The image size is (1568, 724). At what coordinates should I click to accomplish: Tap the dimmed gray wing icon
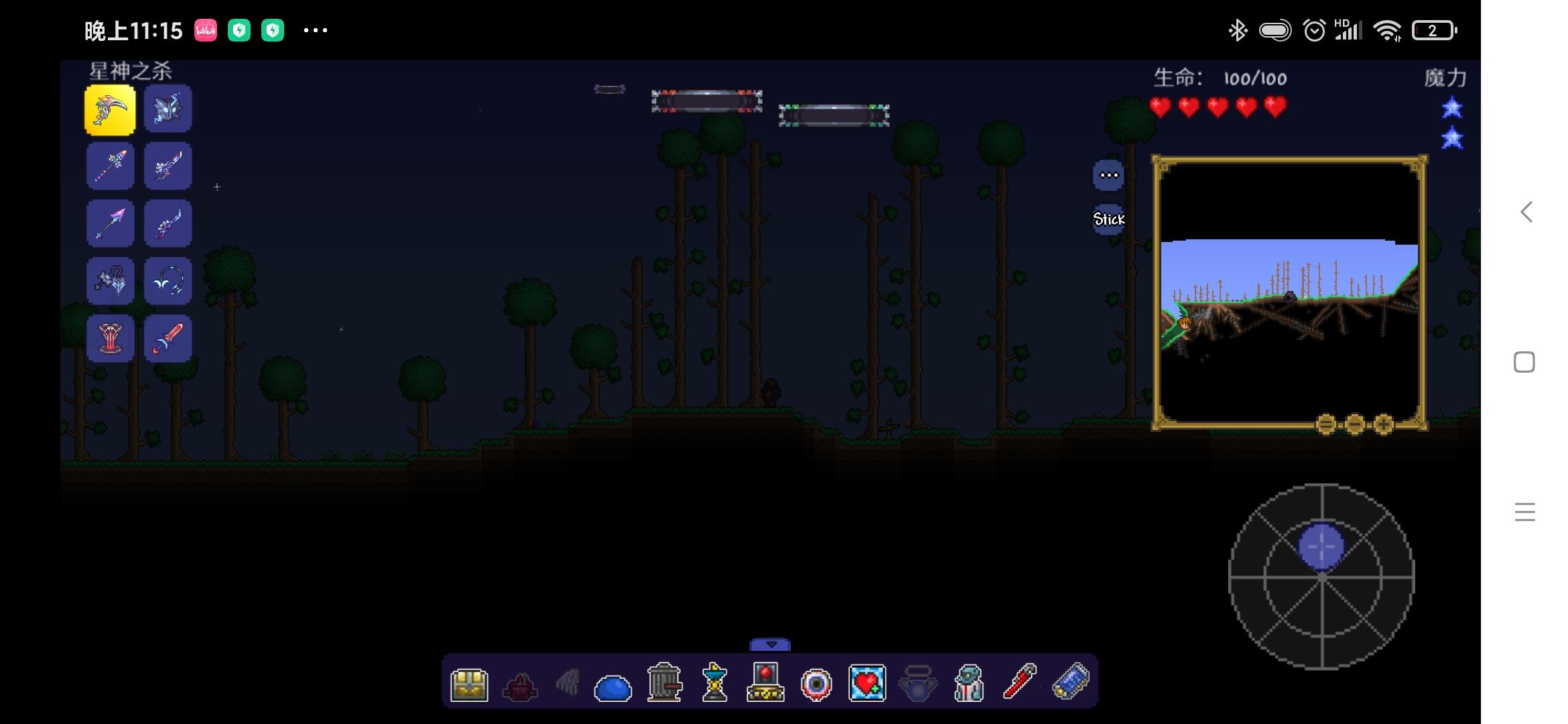click(567, 684)
